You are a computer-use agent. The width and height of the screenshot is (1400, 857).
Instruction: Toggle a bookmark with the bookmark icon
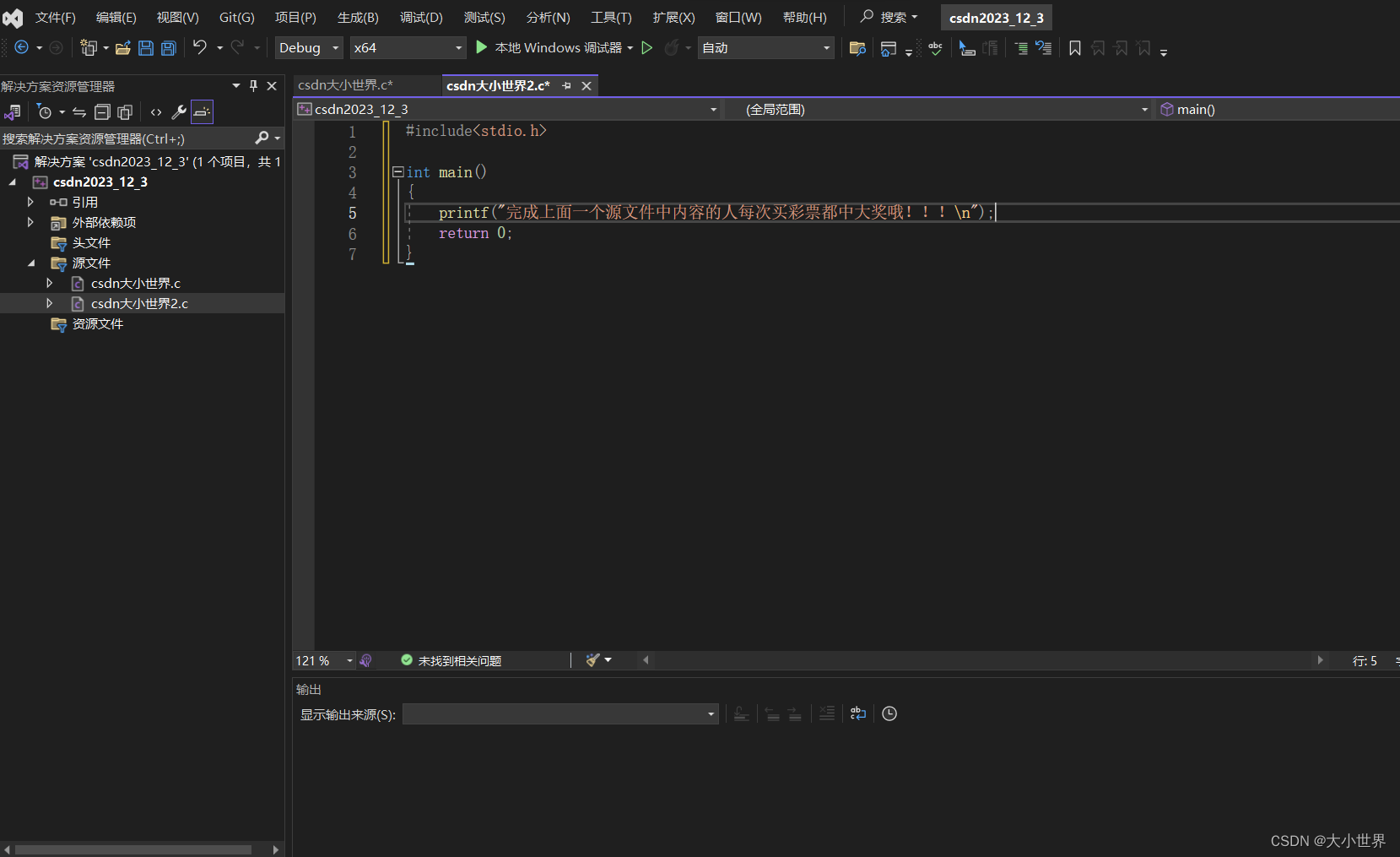coord(1075,48)
